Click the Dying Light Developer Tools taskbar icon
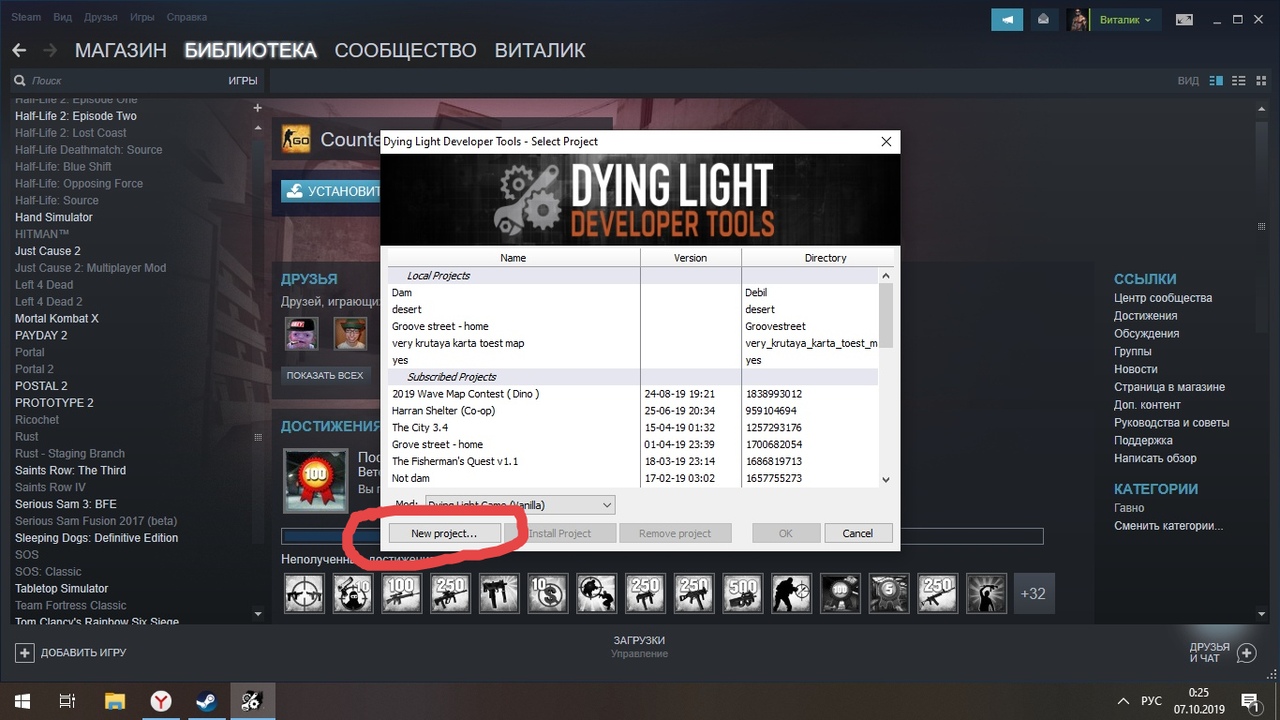The width and height of the screenshot is (1280, 720). 252,701
